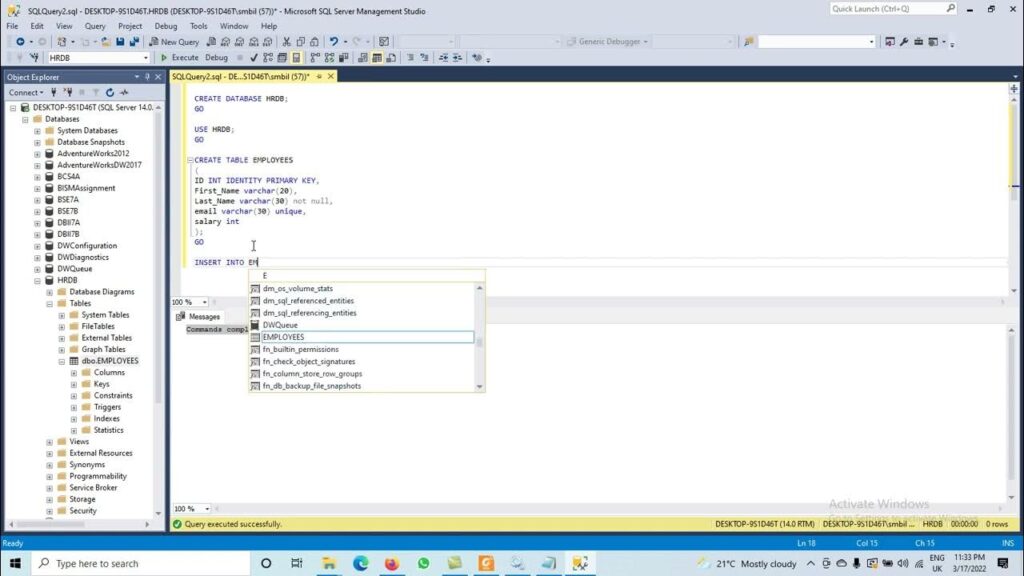Expand the Views folder node
The height and width of the screenshot is (576, 1024).
pos(50,442)
